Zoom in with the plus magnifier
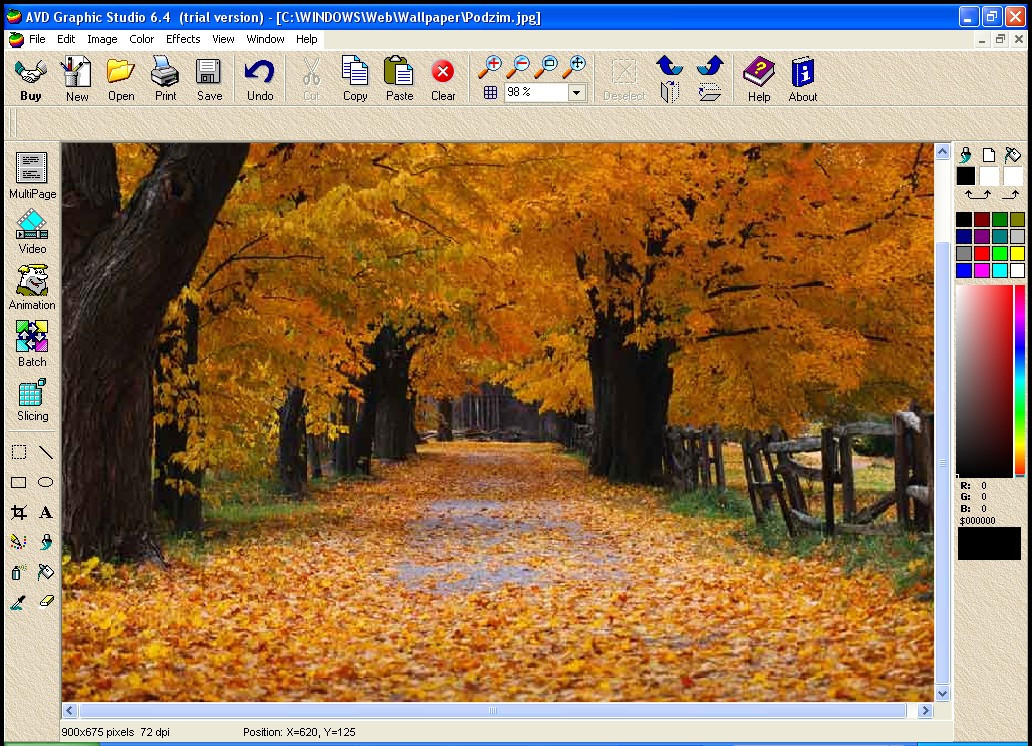Screen dimensions: 1032x746 [490, 67]
